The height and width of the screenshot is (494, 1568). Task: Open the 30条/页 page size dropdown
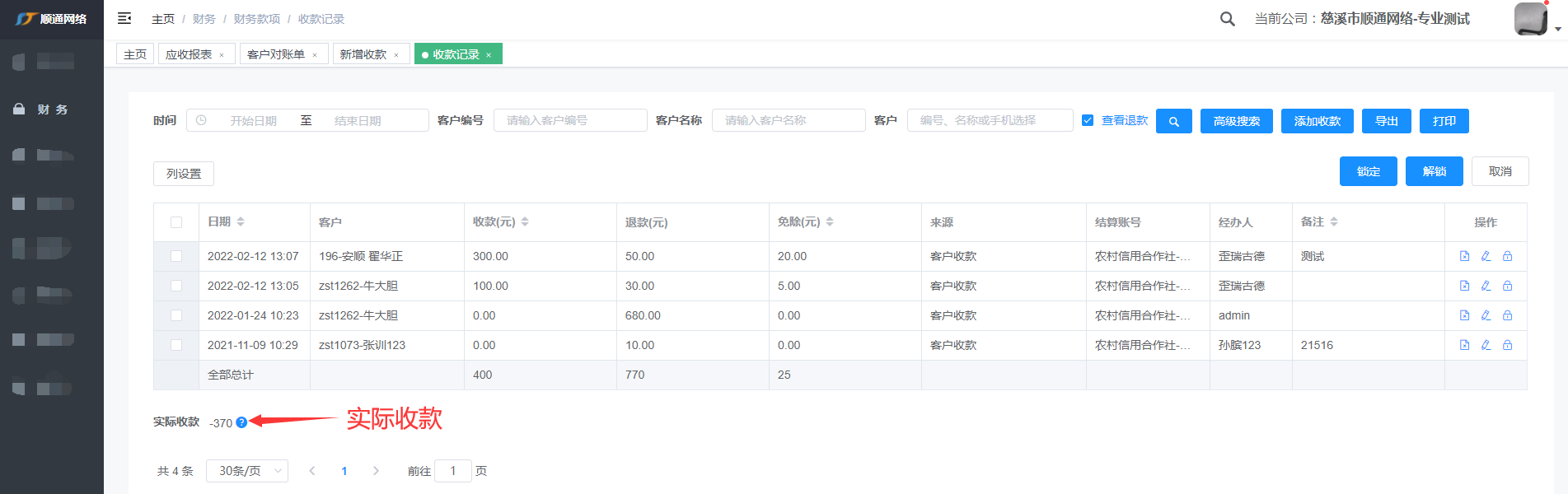coord(247,471)
